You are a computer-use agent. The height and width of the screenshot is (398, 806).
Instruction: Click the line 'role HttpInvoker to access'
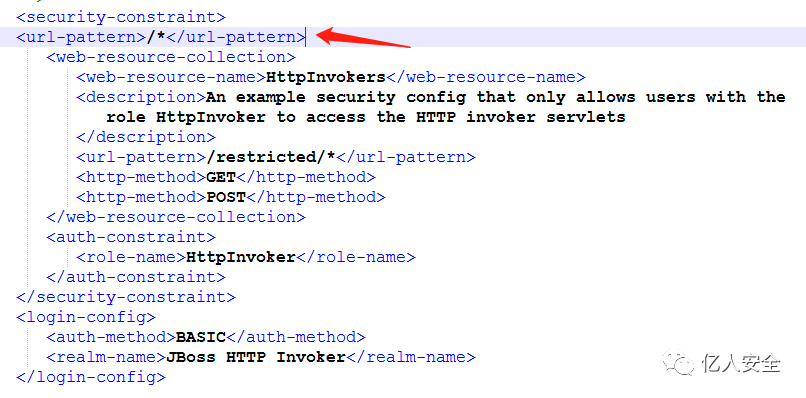[365, 117]
